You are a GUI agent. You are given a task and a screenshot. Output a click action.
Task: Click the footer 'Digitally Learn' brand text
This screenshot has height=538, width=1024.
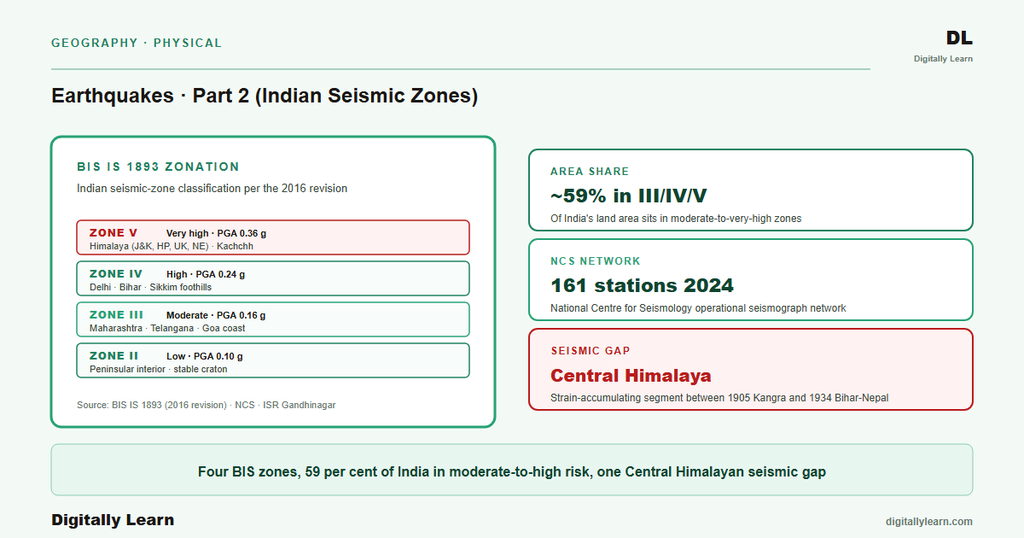tap(113, 520)
